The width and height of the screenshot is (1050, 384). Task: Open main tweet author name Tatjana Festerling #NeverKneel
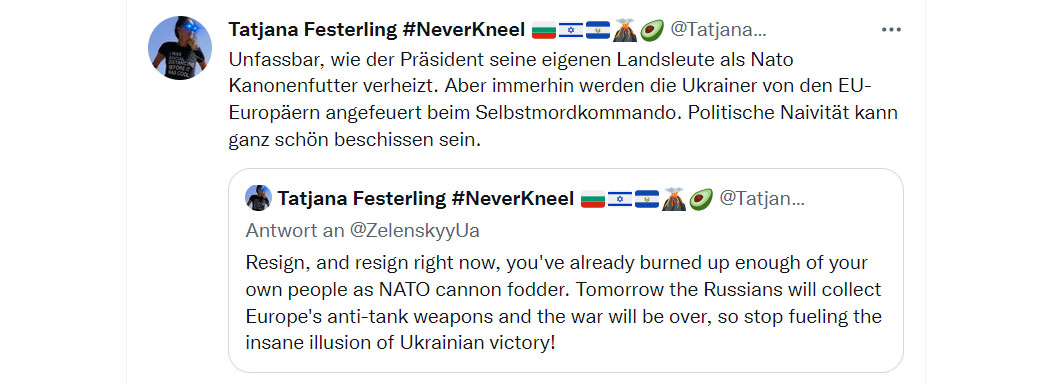[x=376, y=29]
